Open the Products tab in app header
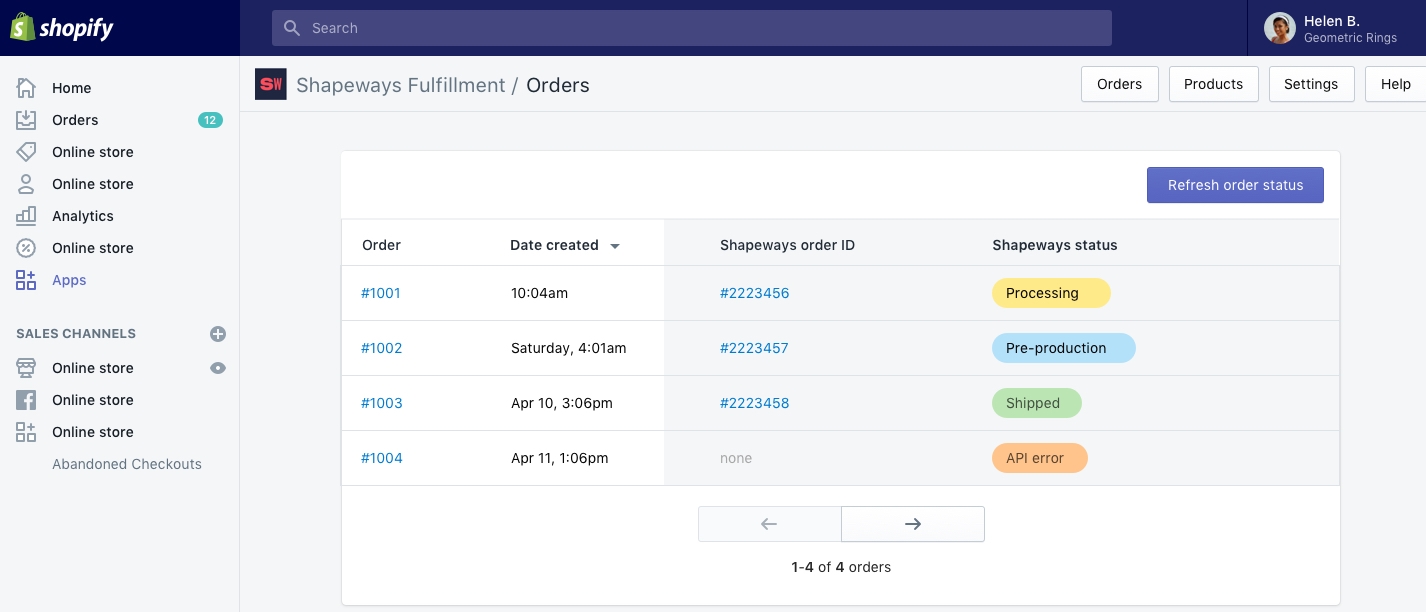The image size is (1426, 612). pos(1213,84)
